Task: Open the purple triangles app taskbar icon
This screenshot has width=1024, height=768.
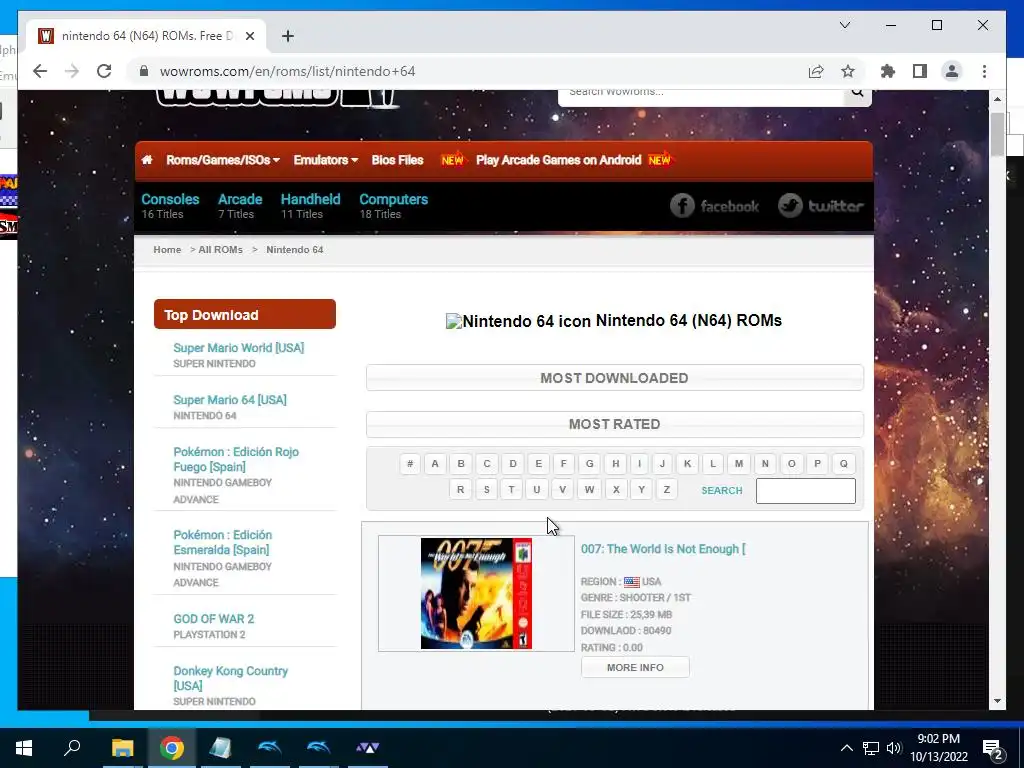Action: click(367, 748)
